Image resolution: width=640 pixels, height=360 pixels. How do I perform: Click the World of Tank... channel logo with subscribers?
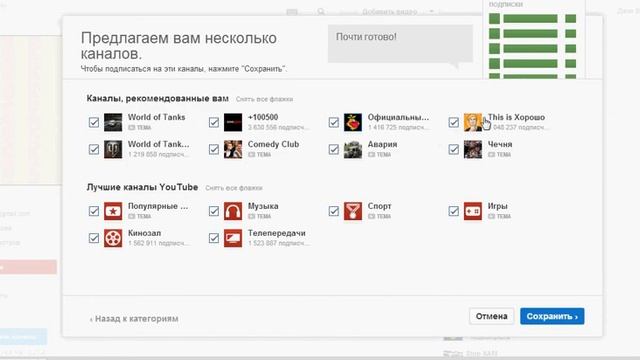point(113,149)
